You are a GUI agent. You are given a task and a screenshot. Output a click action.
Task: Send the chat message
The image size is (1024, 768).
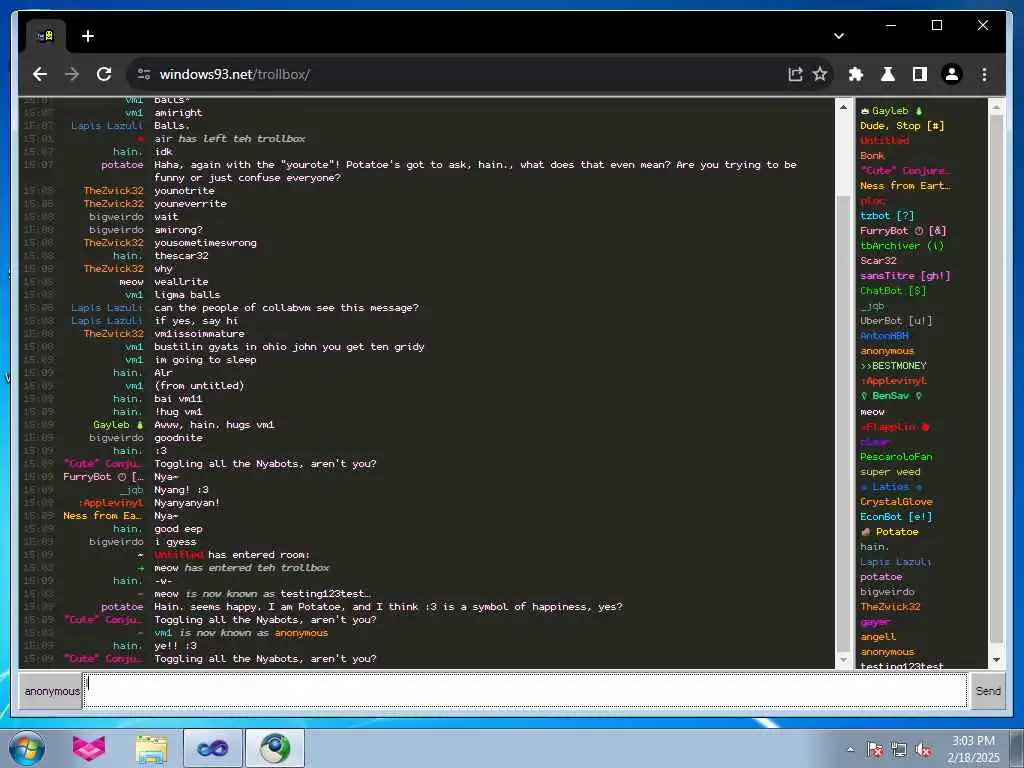coord(987,691)
